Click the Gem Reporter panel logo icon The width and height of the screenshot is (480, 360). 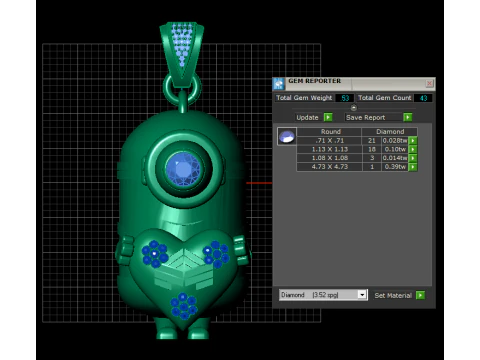coord(278,84)
